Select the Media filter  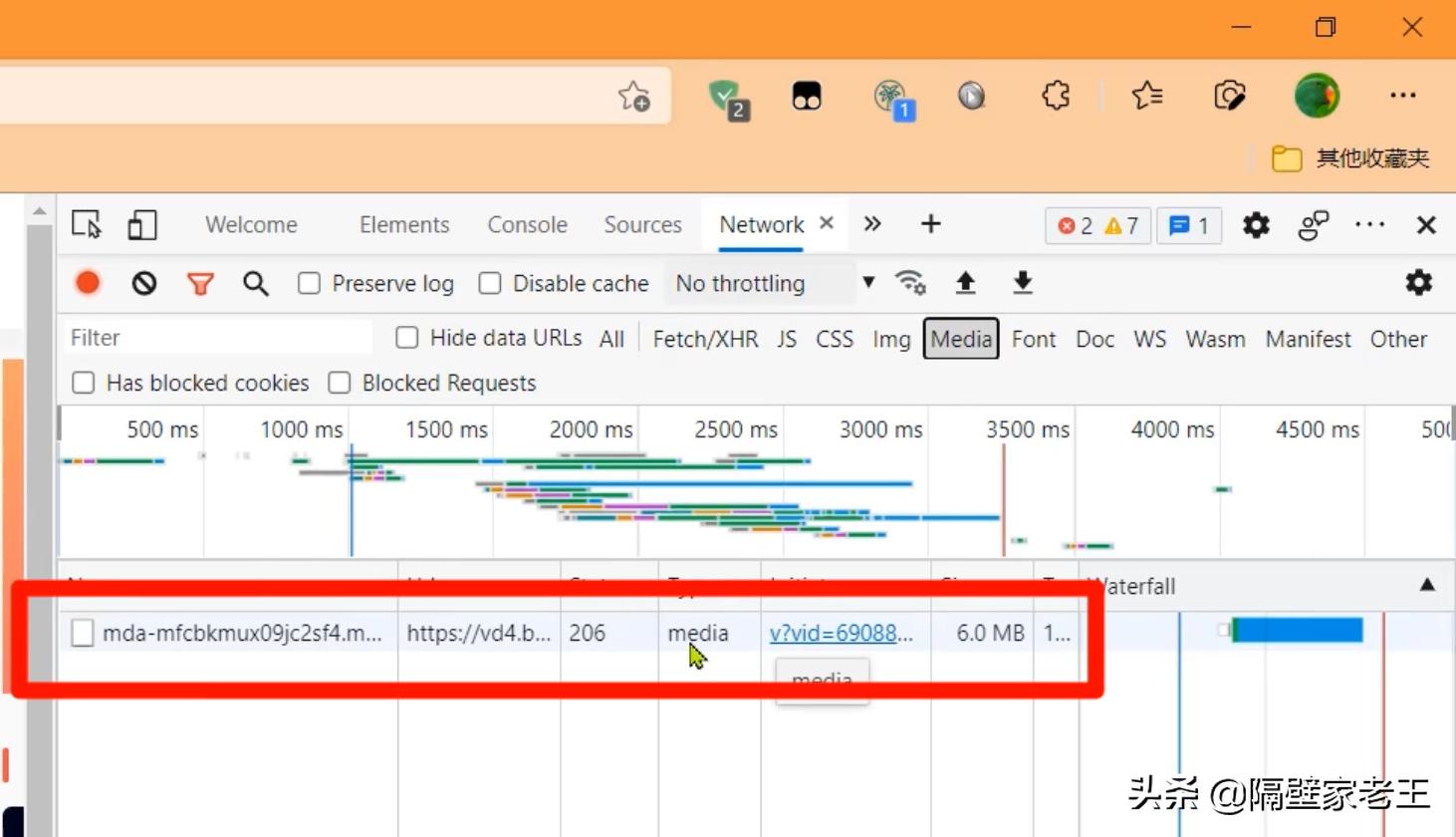[961, 339]
